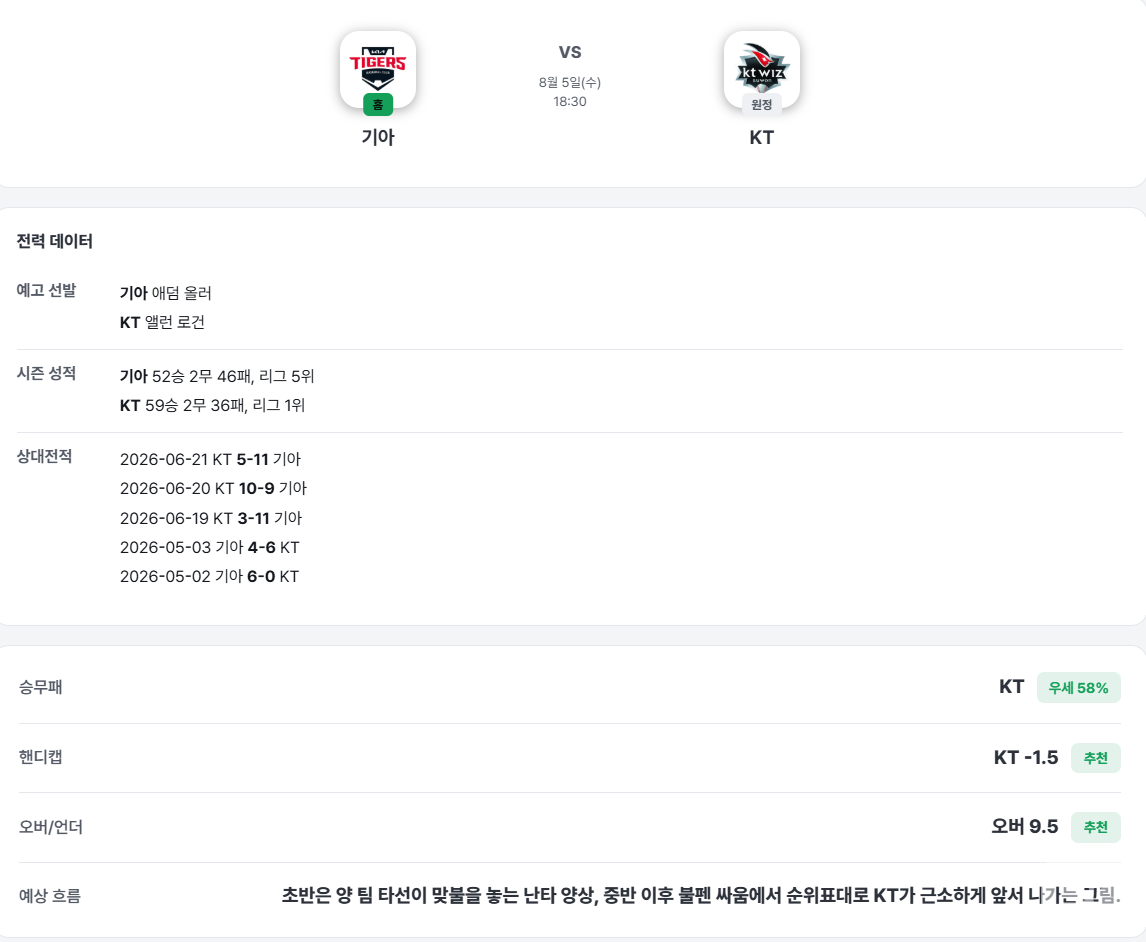Click the 전력 데이터 section heading

point(55,241)
